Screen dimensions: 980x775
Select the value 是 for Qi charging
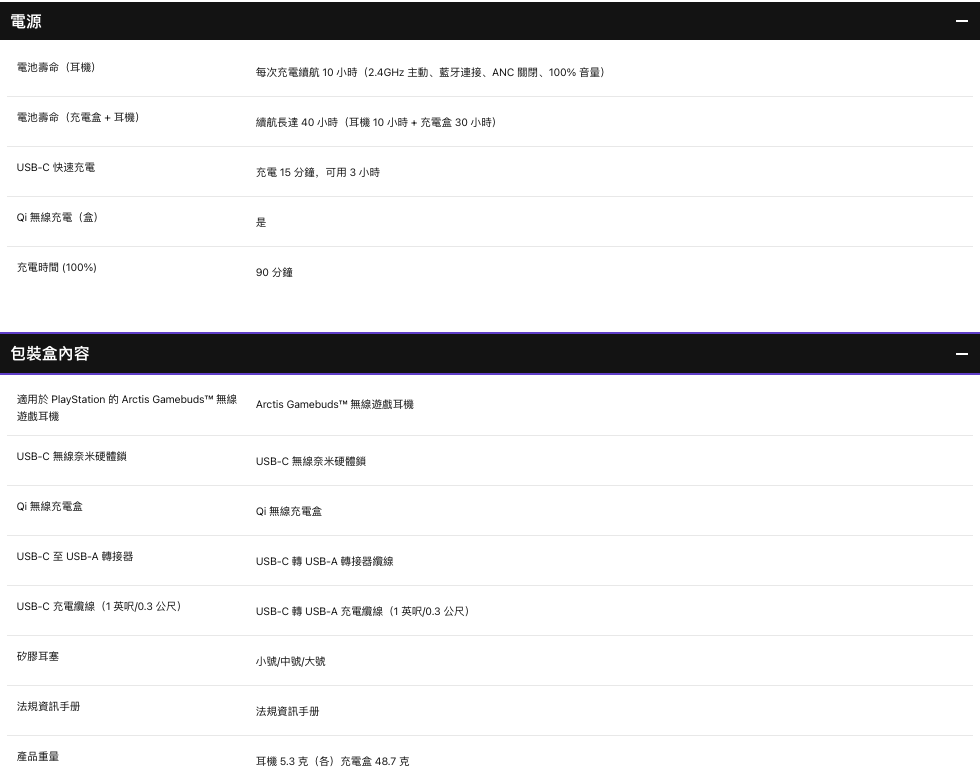pyautogui.click(x=261, y=222)
